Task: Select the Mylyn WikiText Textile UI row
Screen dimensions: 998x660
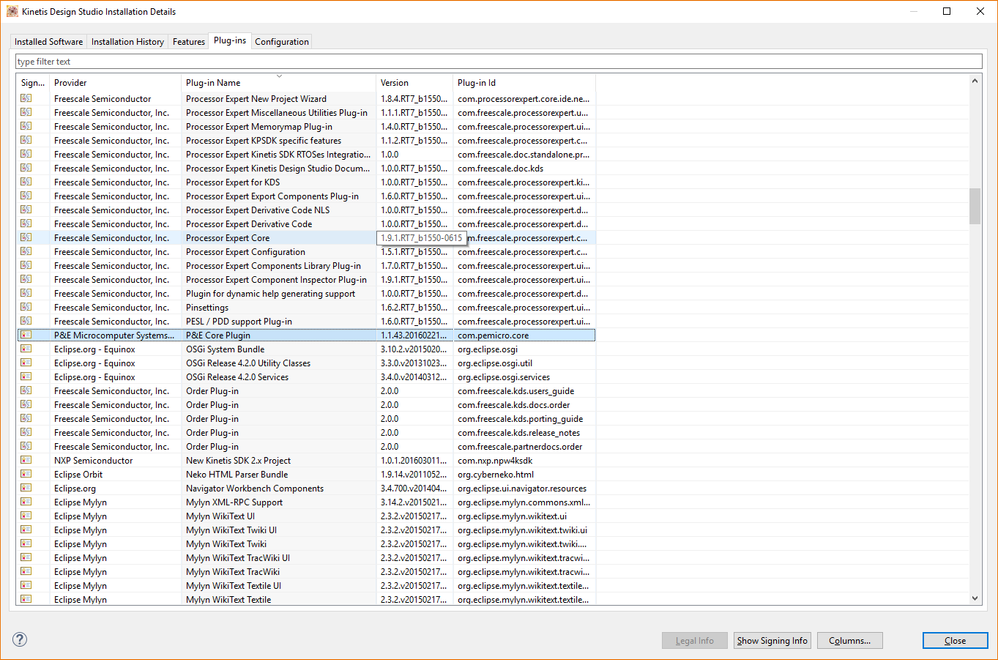Action: (x=306, y=586)
